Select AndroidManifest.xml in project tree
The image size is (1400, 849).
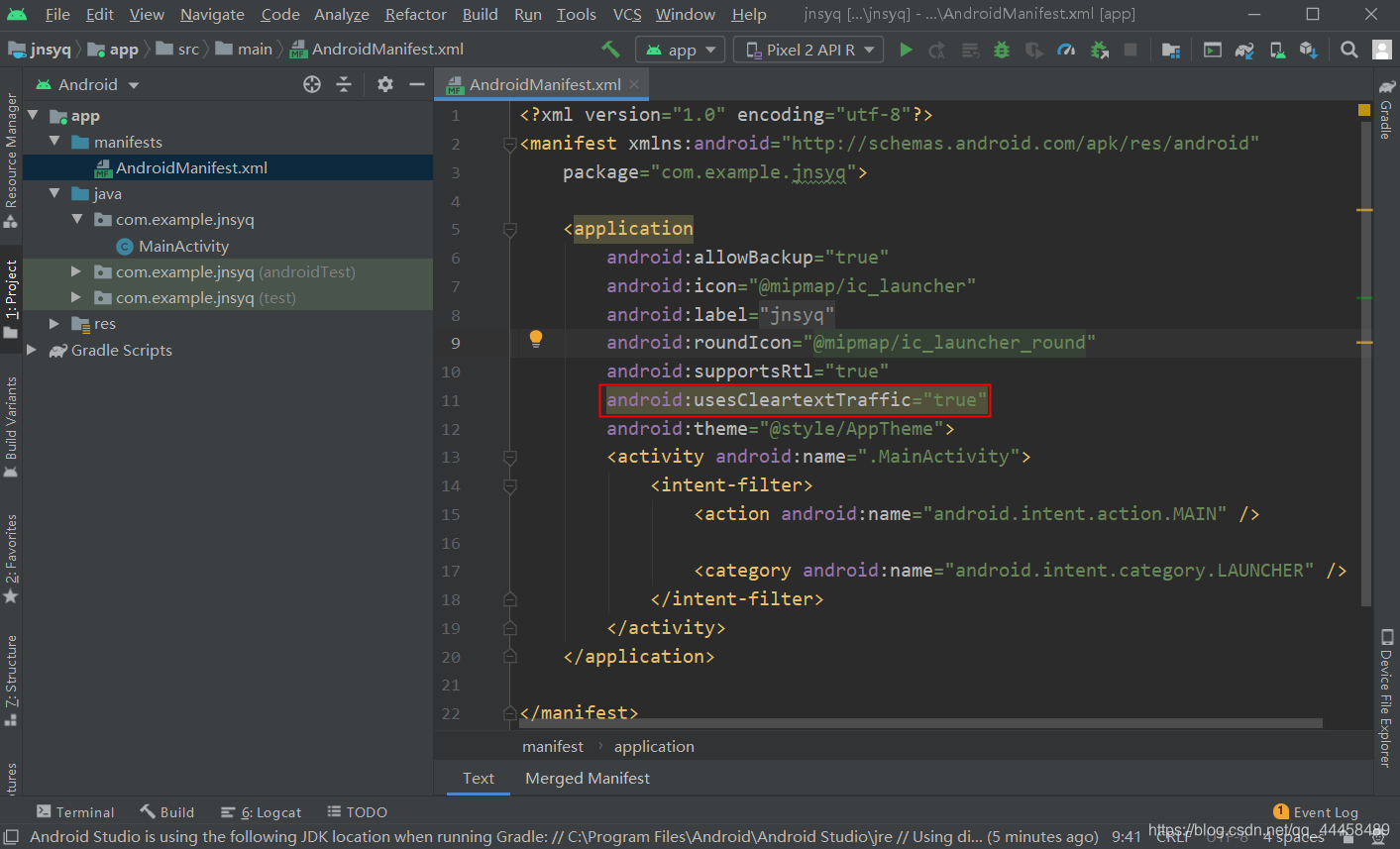[x=228, y=167]
